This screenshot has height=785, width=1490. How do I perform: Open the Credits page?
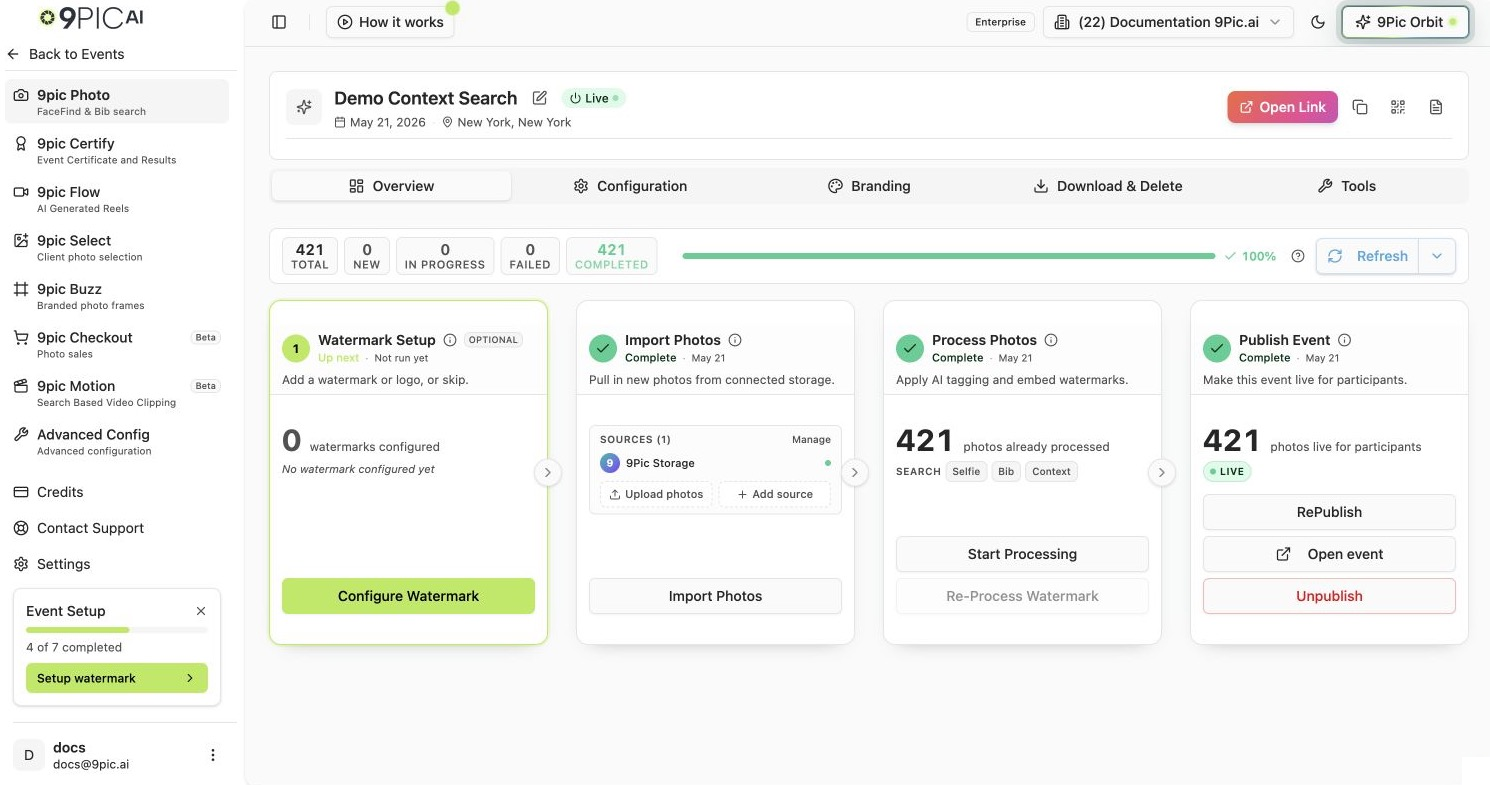coord(117,492)
